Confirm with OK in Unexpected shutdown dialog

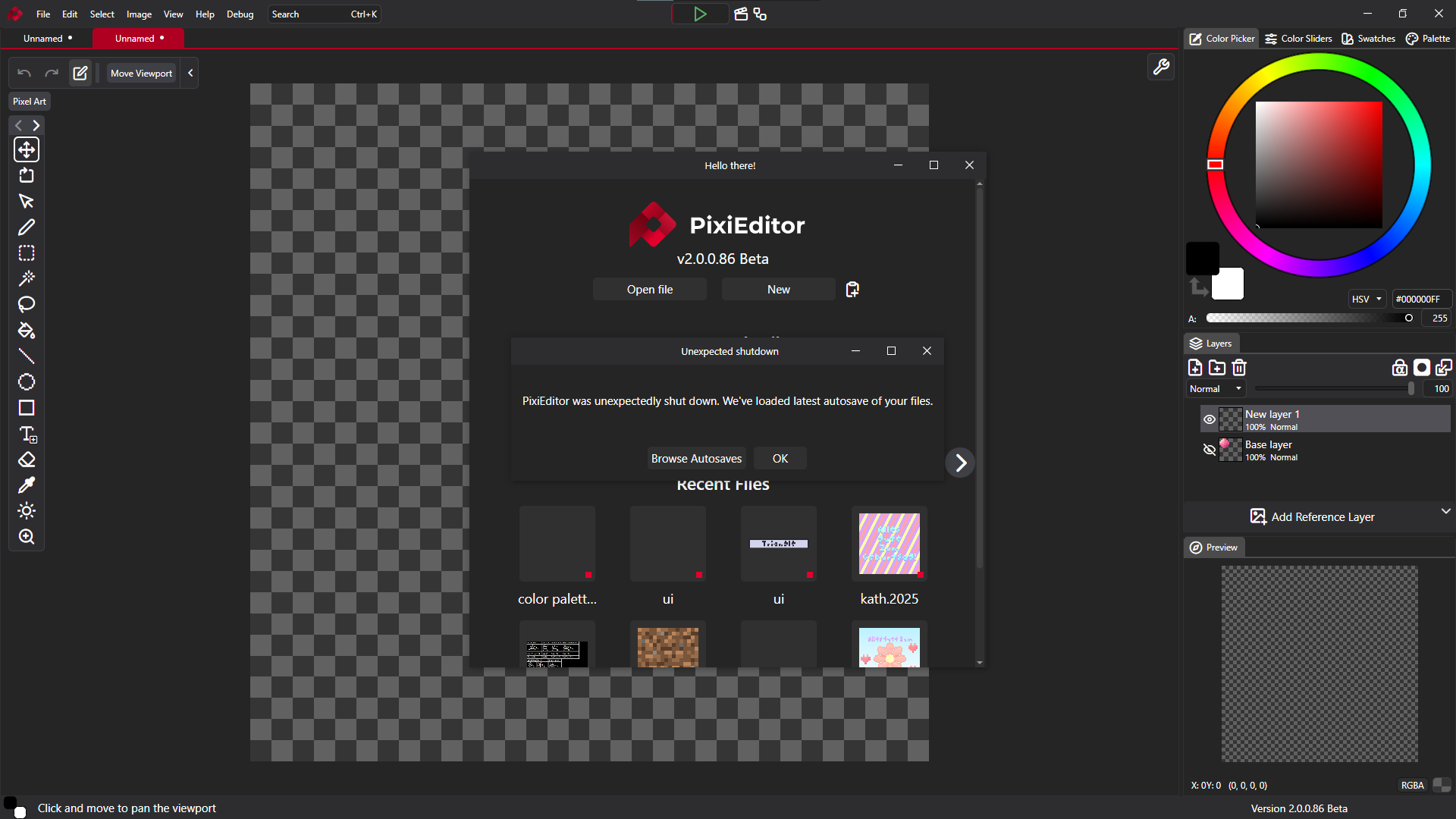780,459
